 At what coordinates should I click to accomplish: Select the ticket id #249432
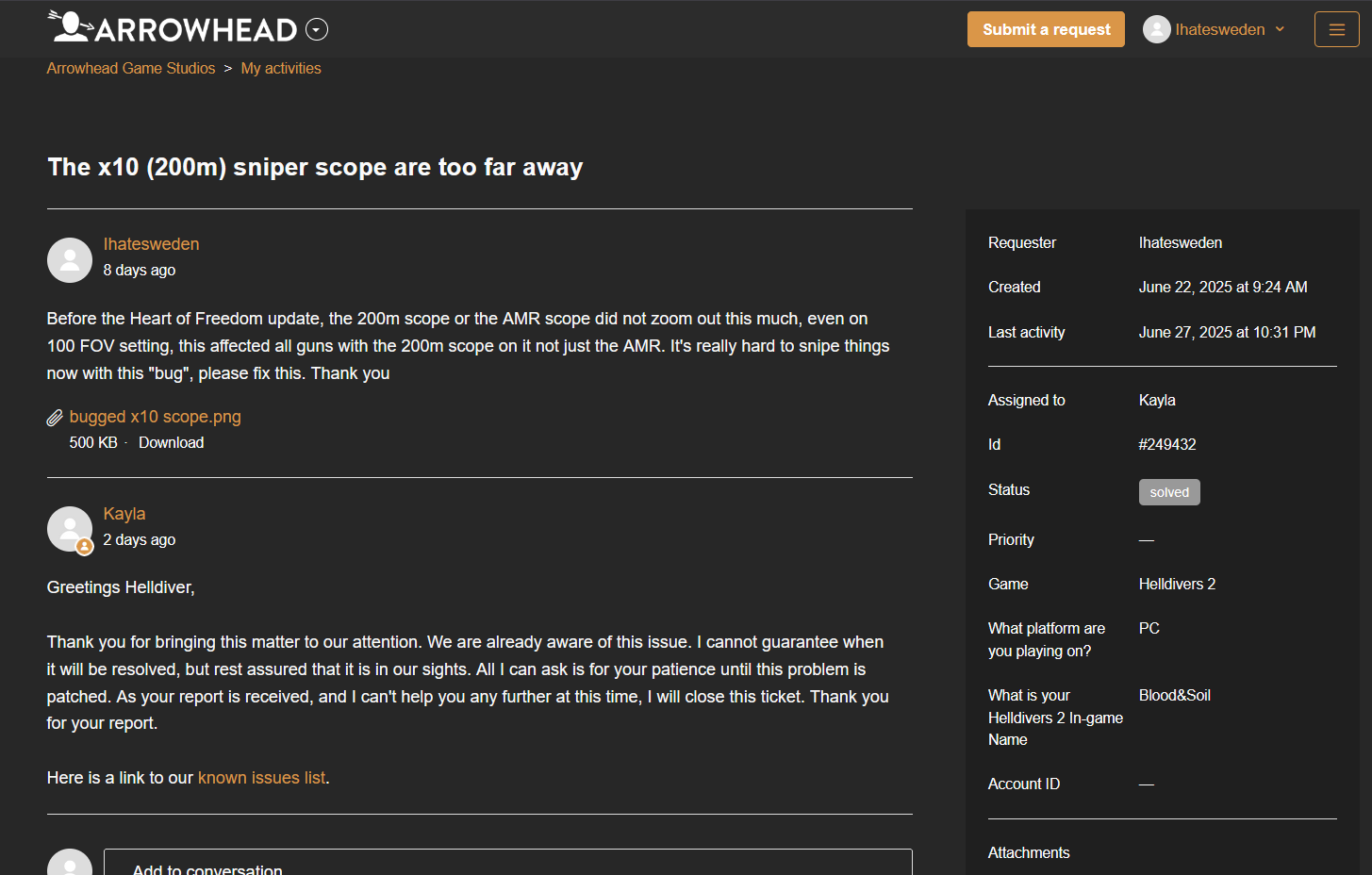[x=1167, y=444]
